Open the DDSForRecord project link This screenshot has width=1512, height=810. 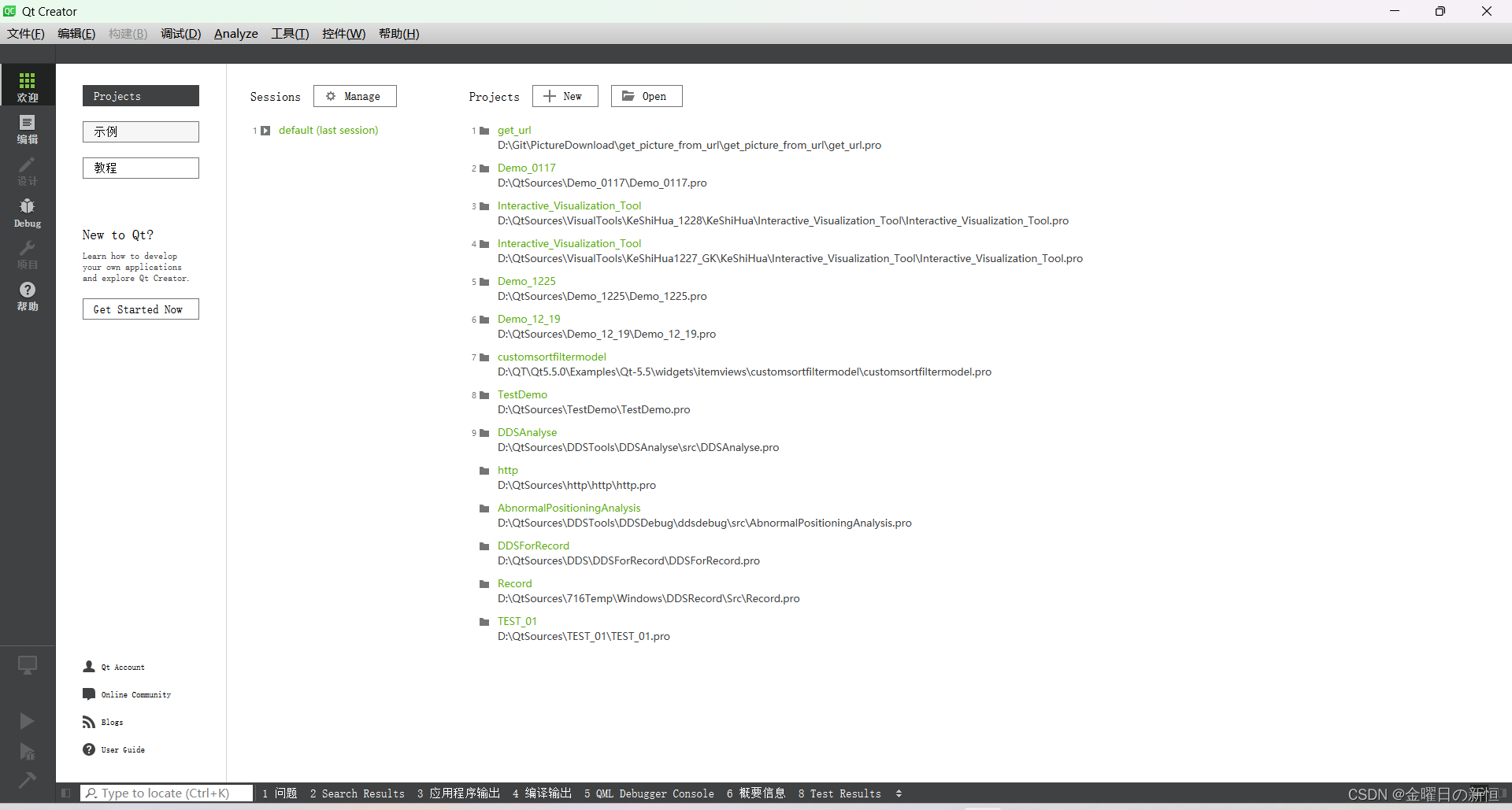pos(533,546)
